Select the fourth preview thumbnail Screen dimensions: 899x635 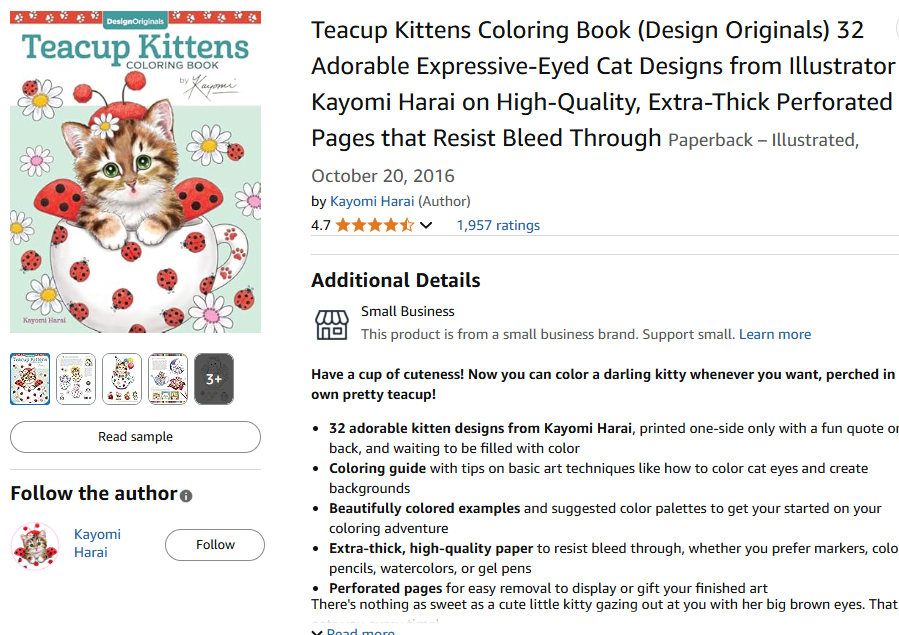168,379
